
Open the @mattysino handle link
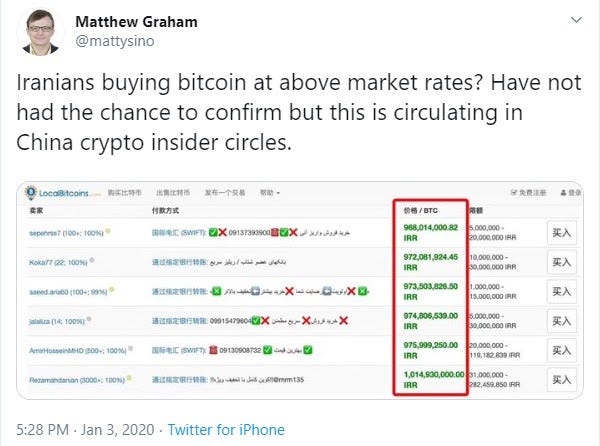pos(115,41)
